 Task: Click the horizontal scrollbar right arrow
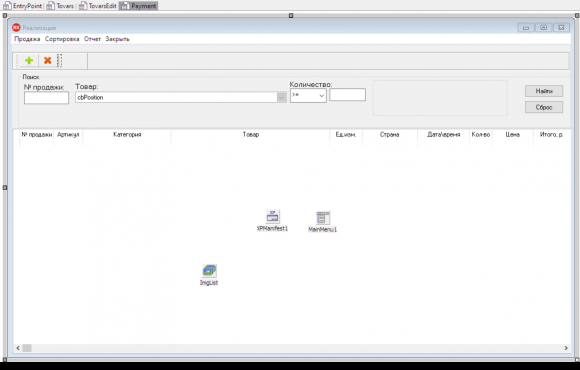566,348
